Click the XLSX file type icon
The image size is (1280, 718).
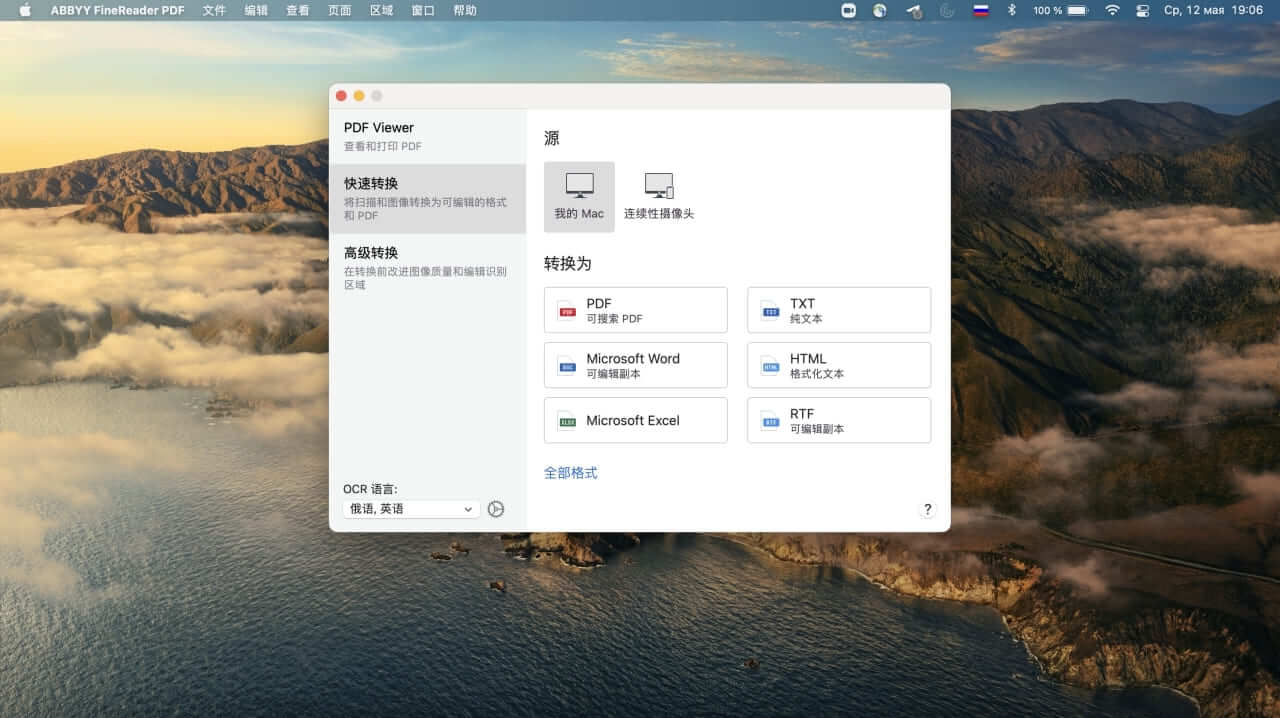point(567,420)
